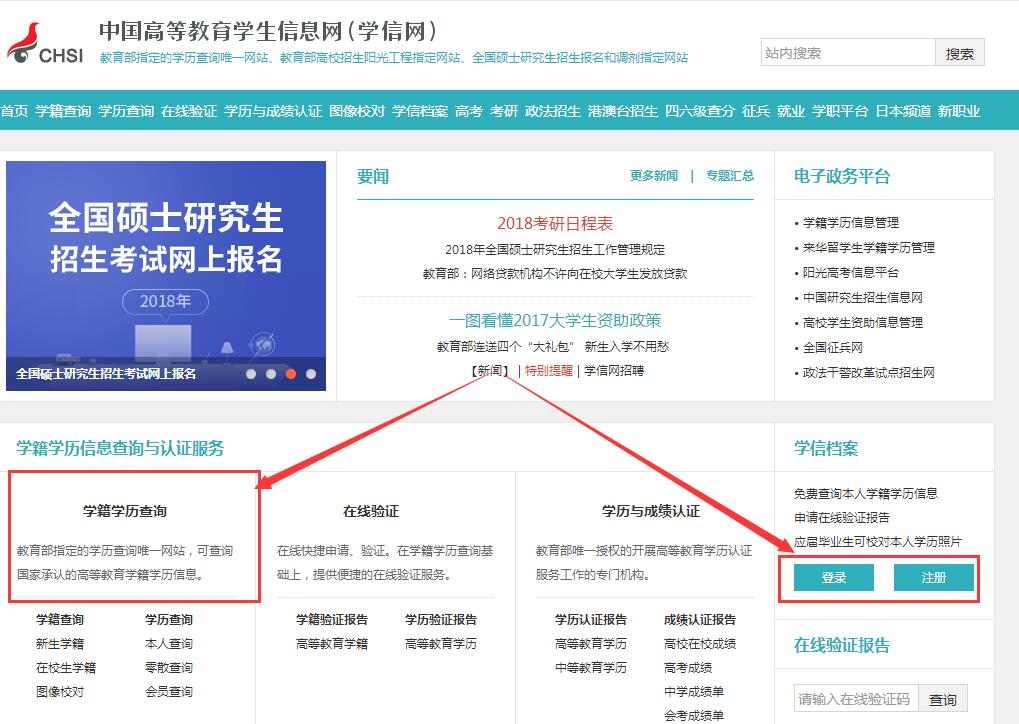This screenshot has width=1019, height=724.
Task: Click 登录 button in 学信档案
Action: click(x=834, y=577)
